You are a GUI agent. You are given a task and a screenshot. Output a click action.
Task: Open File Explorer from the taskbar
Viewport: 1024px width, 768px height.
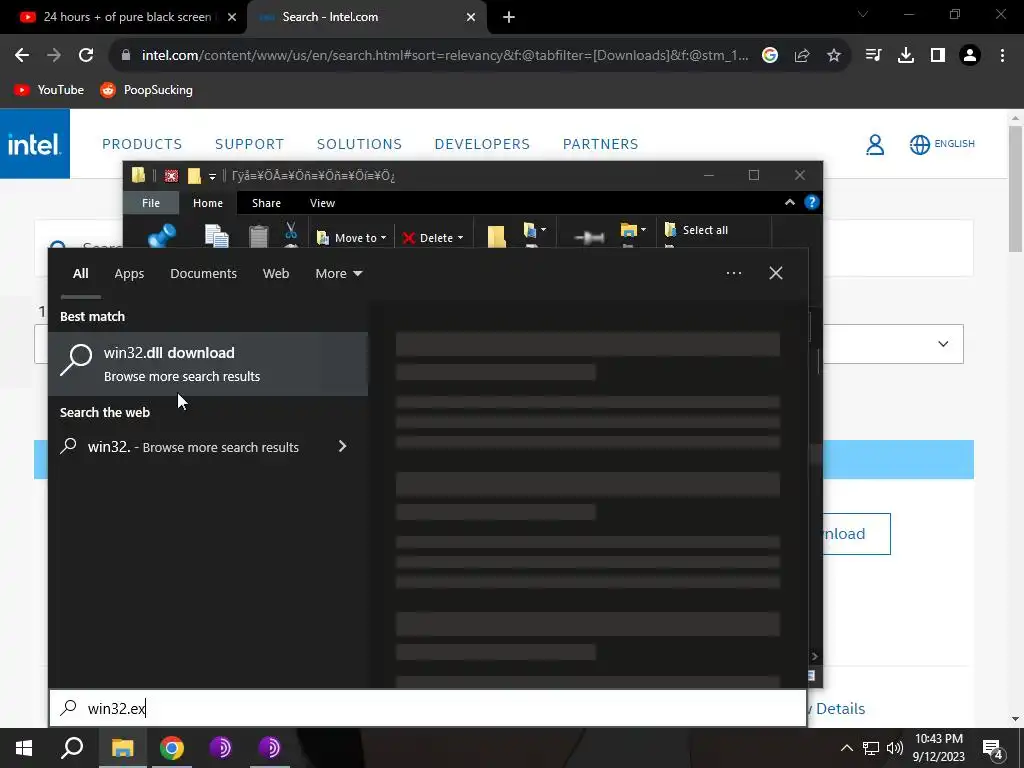pos(122,748)
